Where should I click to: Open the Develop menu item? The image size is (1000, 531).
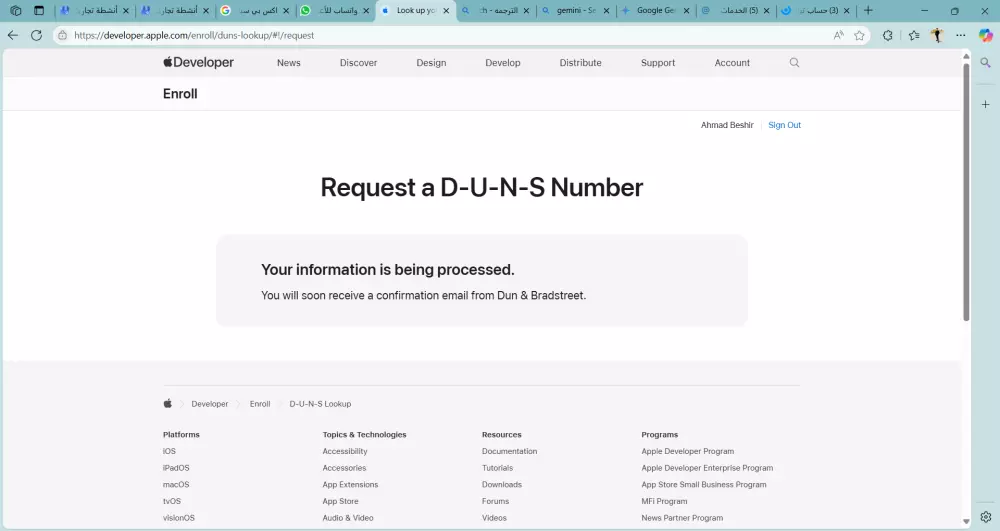pos(503,62)
